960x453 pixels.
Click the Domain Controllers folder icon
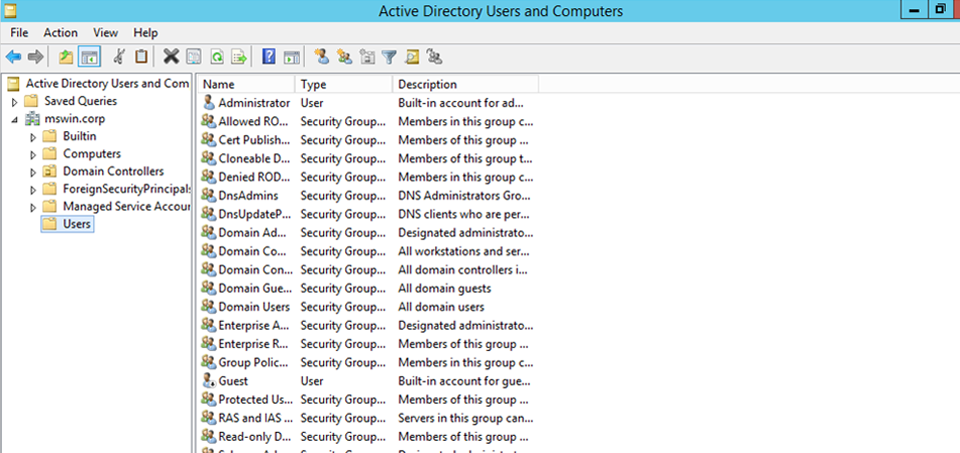[x=50, y=171]
